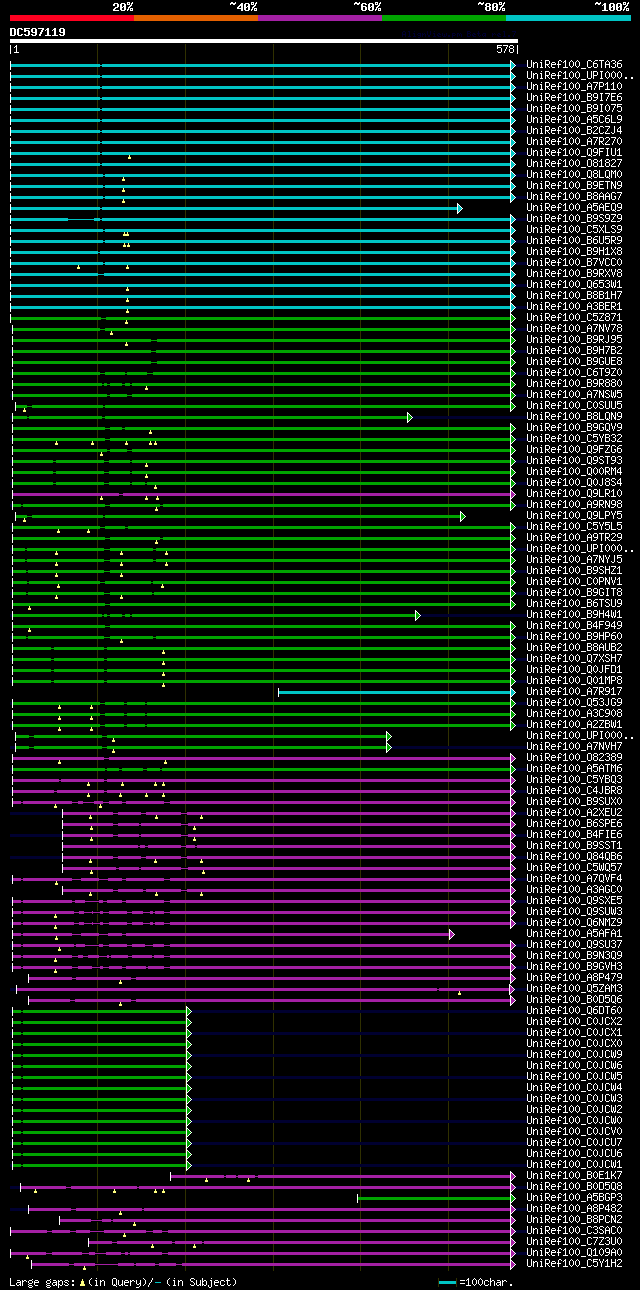Select the UniRef100_C0JCW9 label

click(574, 1055)
